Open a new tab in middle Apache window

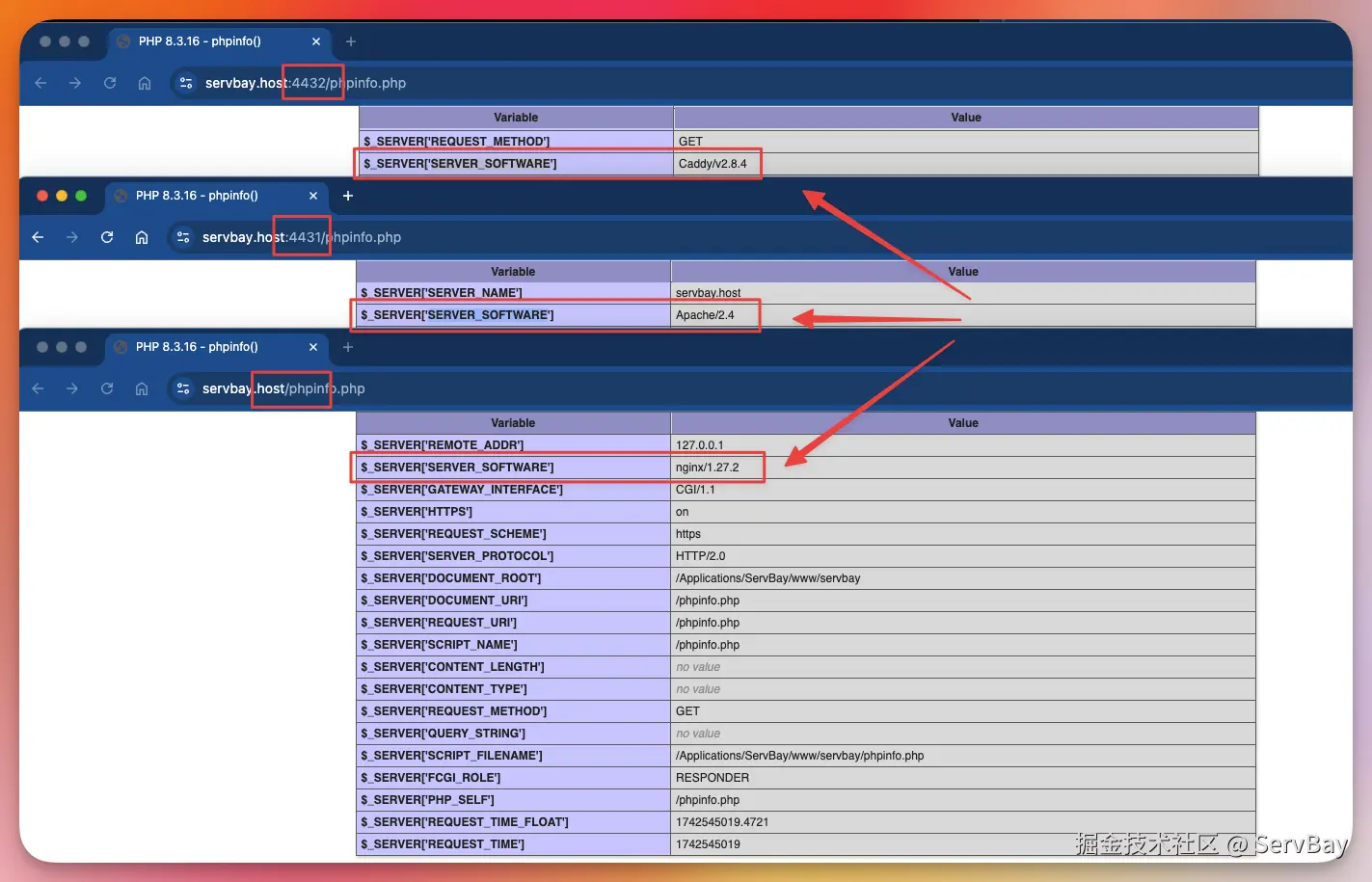click(x=348, y=196)
